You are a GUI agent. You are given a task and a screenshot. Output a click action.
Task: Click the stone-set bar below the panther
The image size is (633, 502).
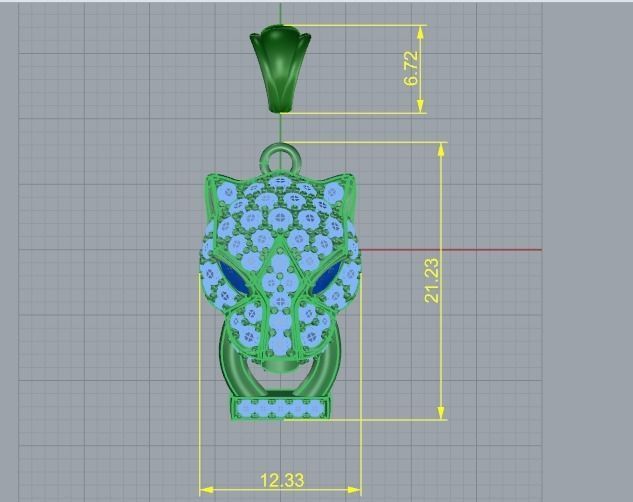coord(280,408)
